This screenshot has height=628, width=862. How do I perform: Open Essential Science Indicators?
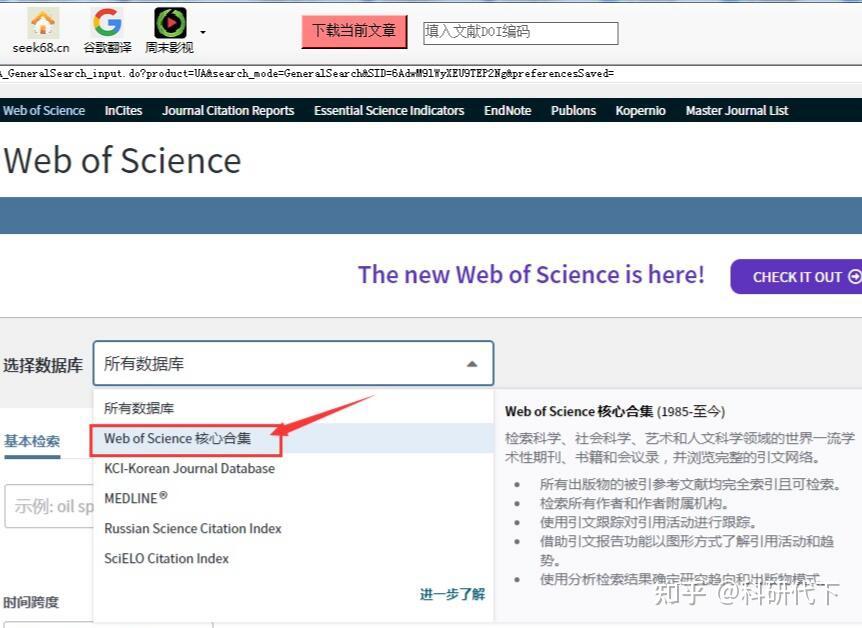tap(388, 111)
